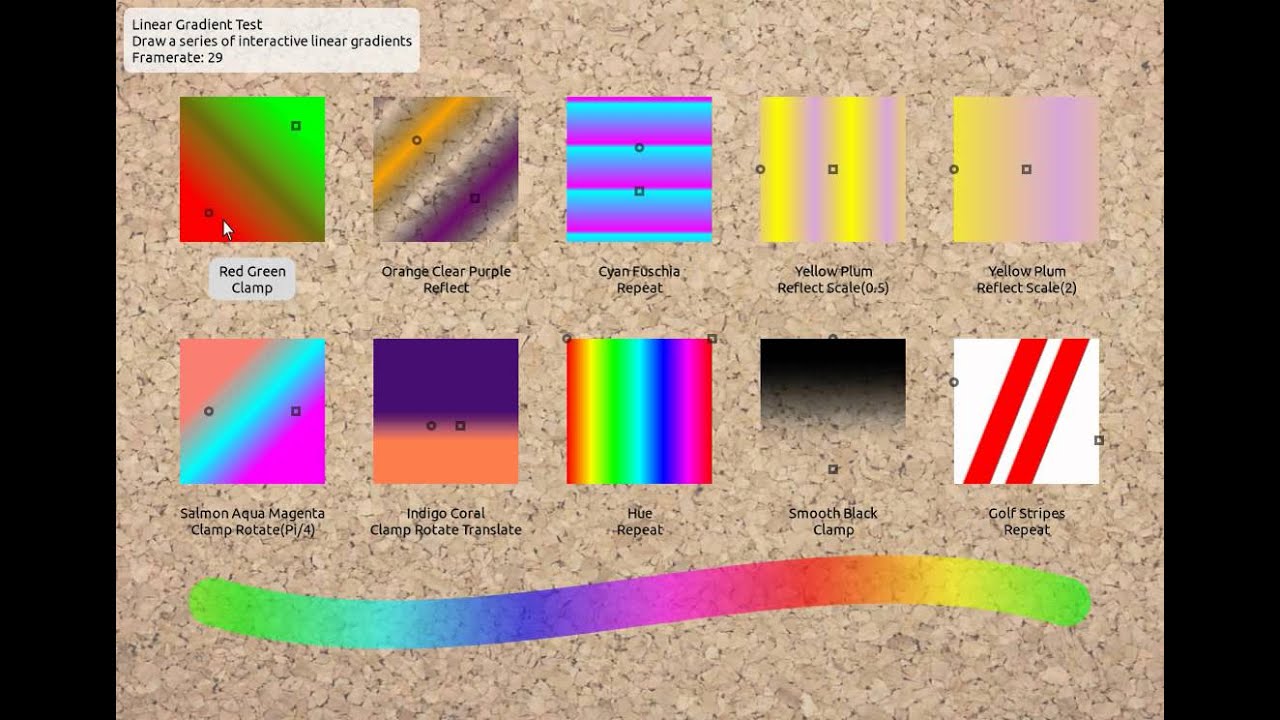
Task: Grab the square end handle on Cyan Fuschia gradient
Action: point(639,191)
